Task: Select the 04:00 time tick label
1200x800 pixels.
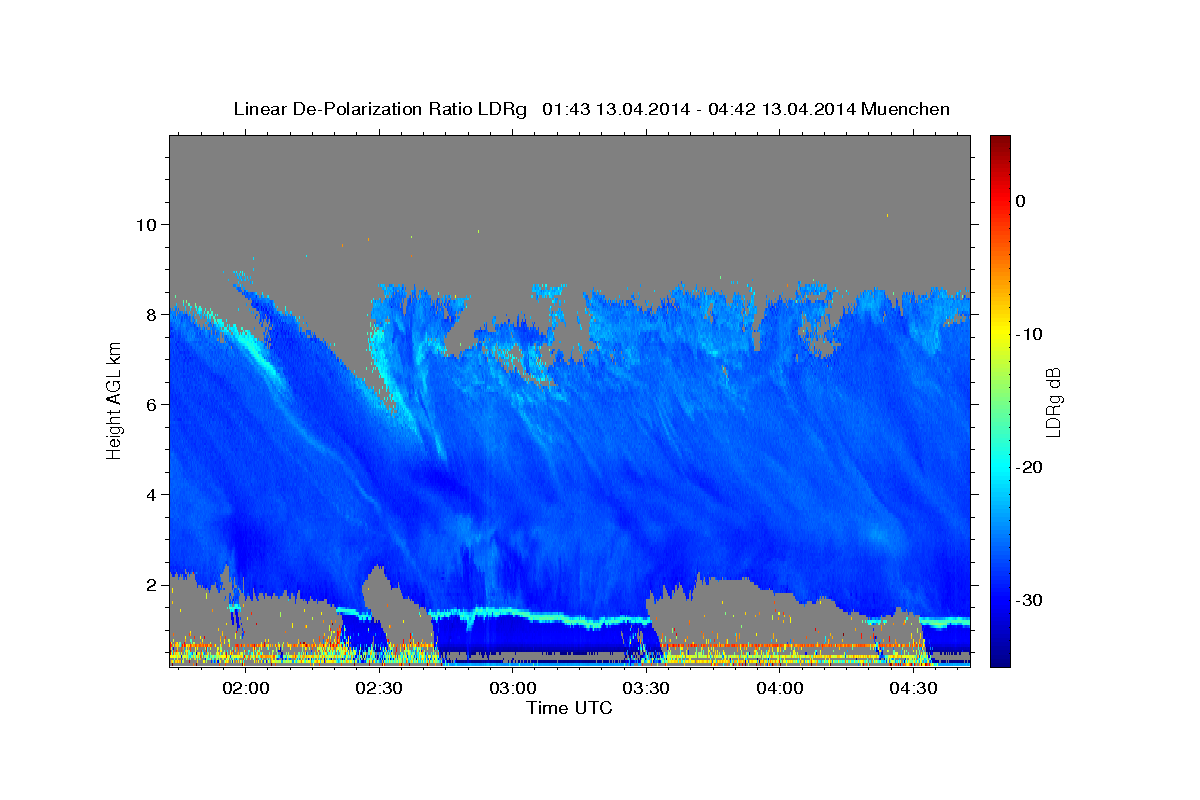Action: coord(780,688)
